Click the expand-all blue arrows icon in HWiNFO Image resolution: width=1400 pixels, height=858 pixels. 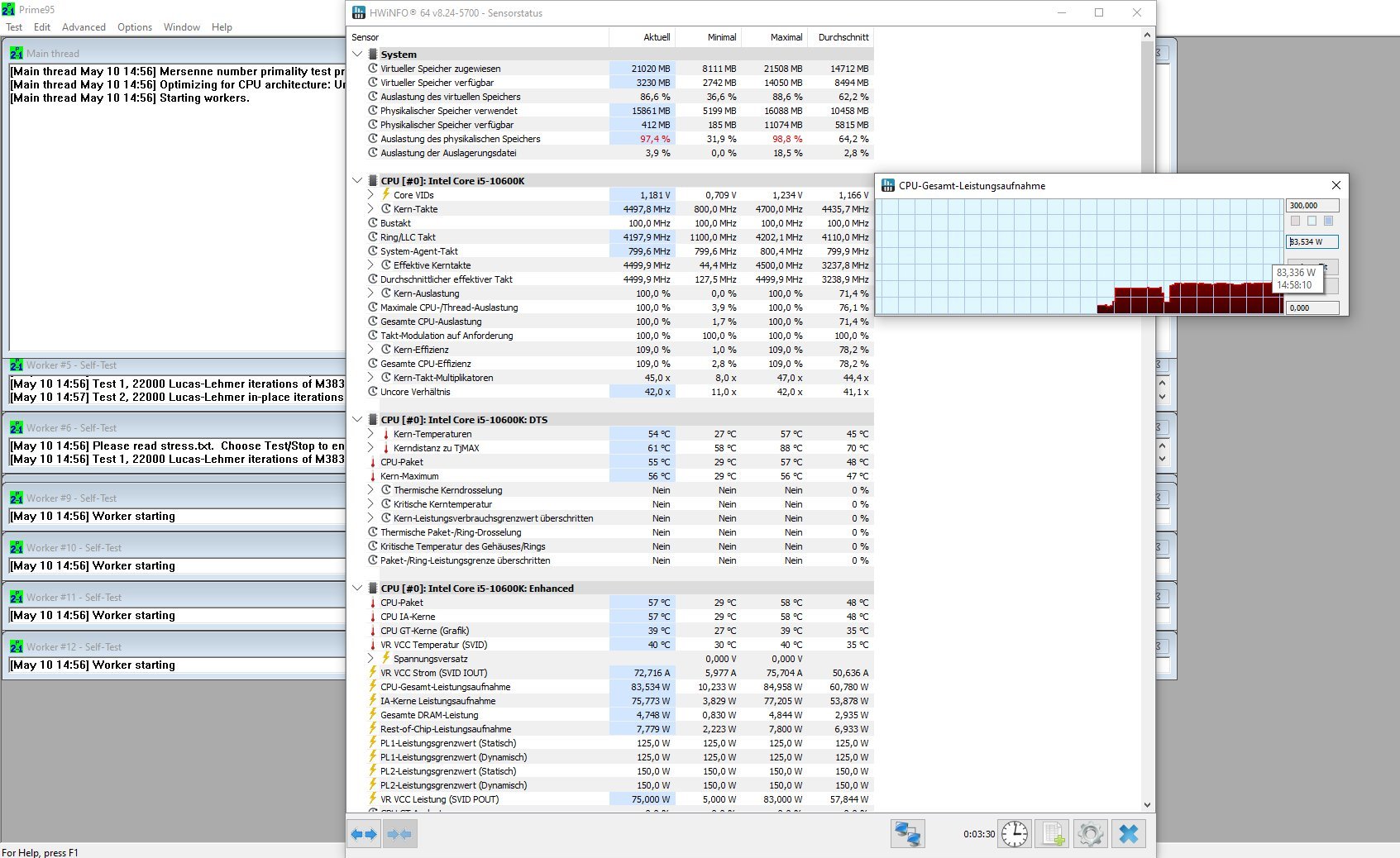(x=364, y=834)
